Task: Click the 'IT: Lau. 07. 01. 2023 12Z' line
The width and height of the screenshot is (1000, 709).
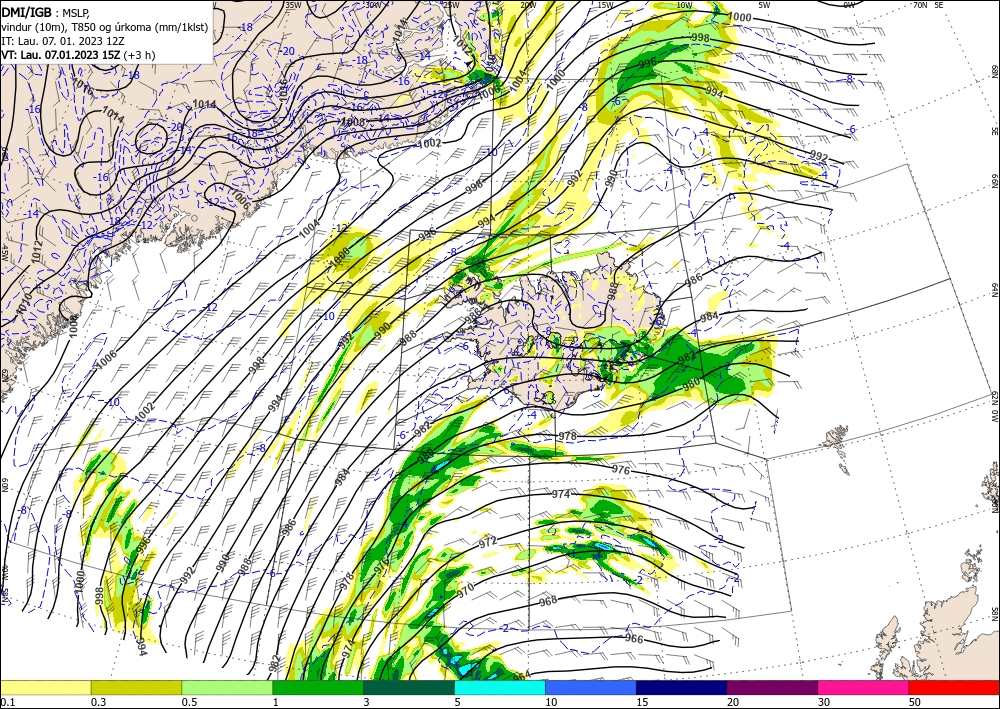Action: click(x=62, y=41)
